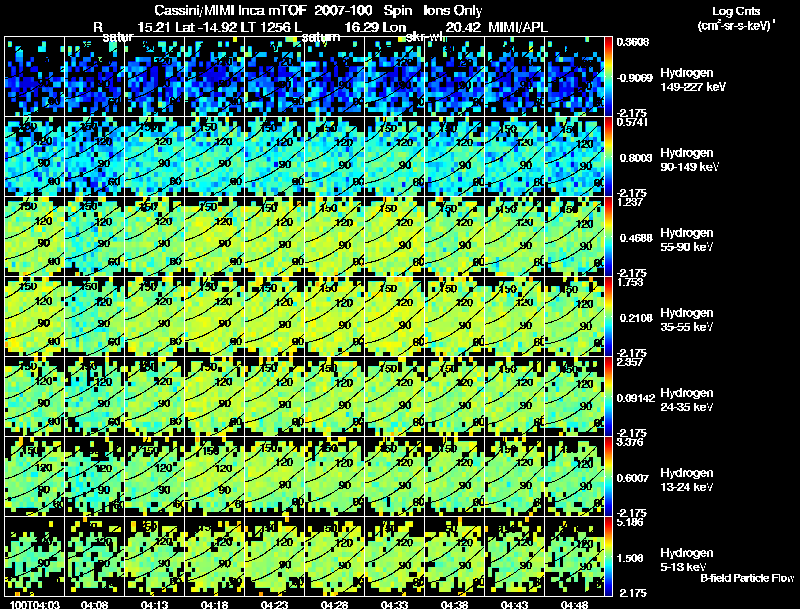Click the 04:43 time label
The height and width of the screenshot is (609, 800).
coord(514,604)
